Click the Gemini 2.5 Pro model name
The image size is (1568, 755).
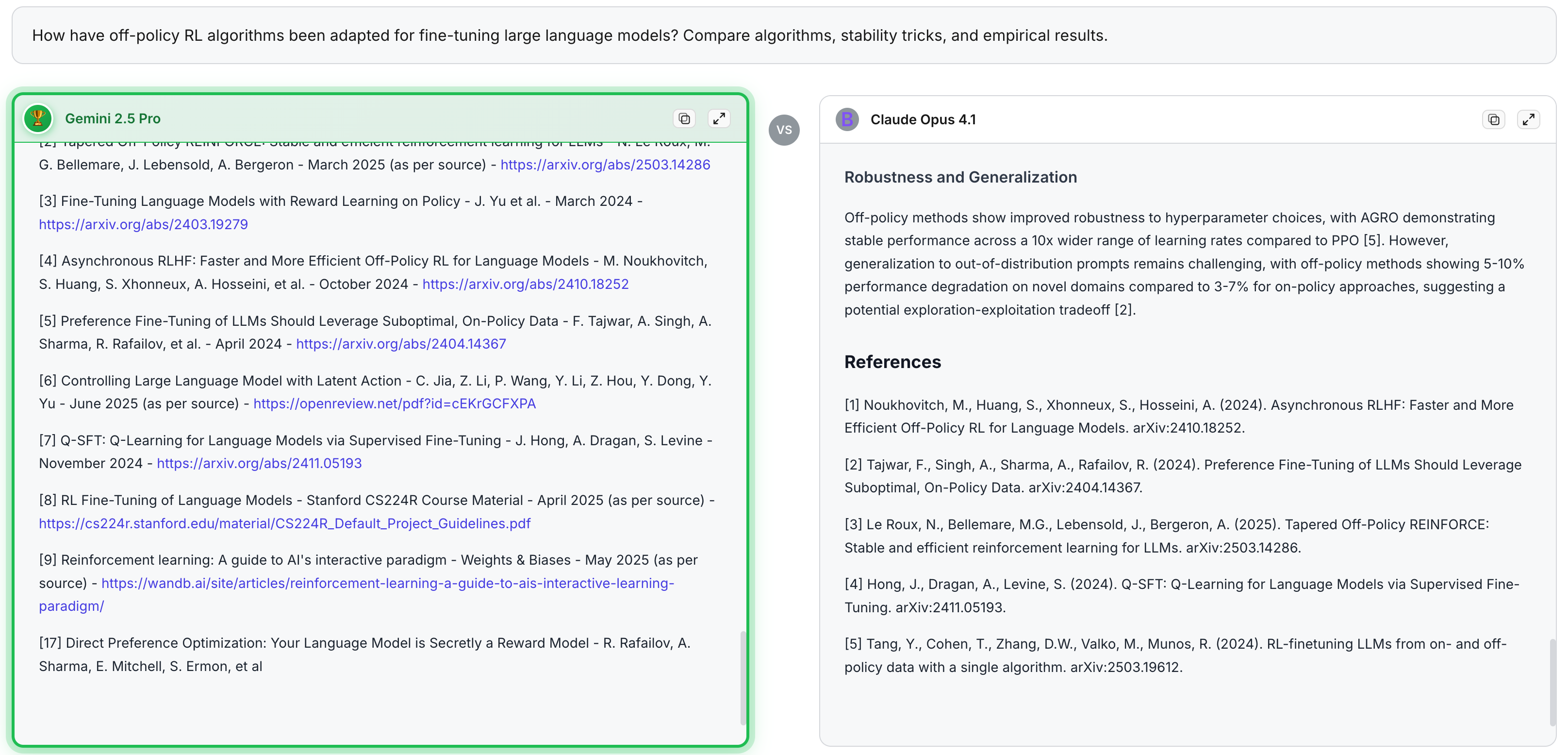pos(113,119)
